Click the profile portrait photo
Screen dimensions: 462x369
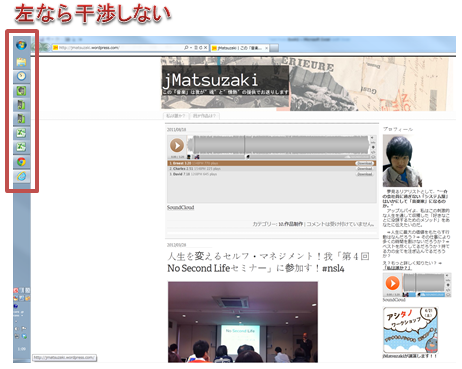click(402, 161)
